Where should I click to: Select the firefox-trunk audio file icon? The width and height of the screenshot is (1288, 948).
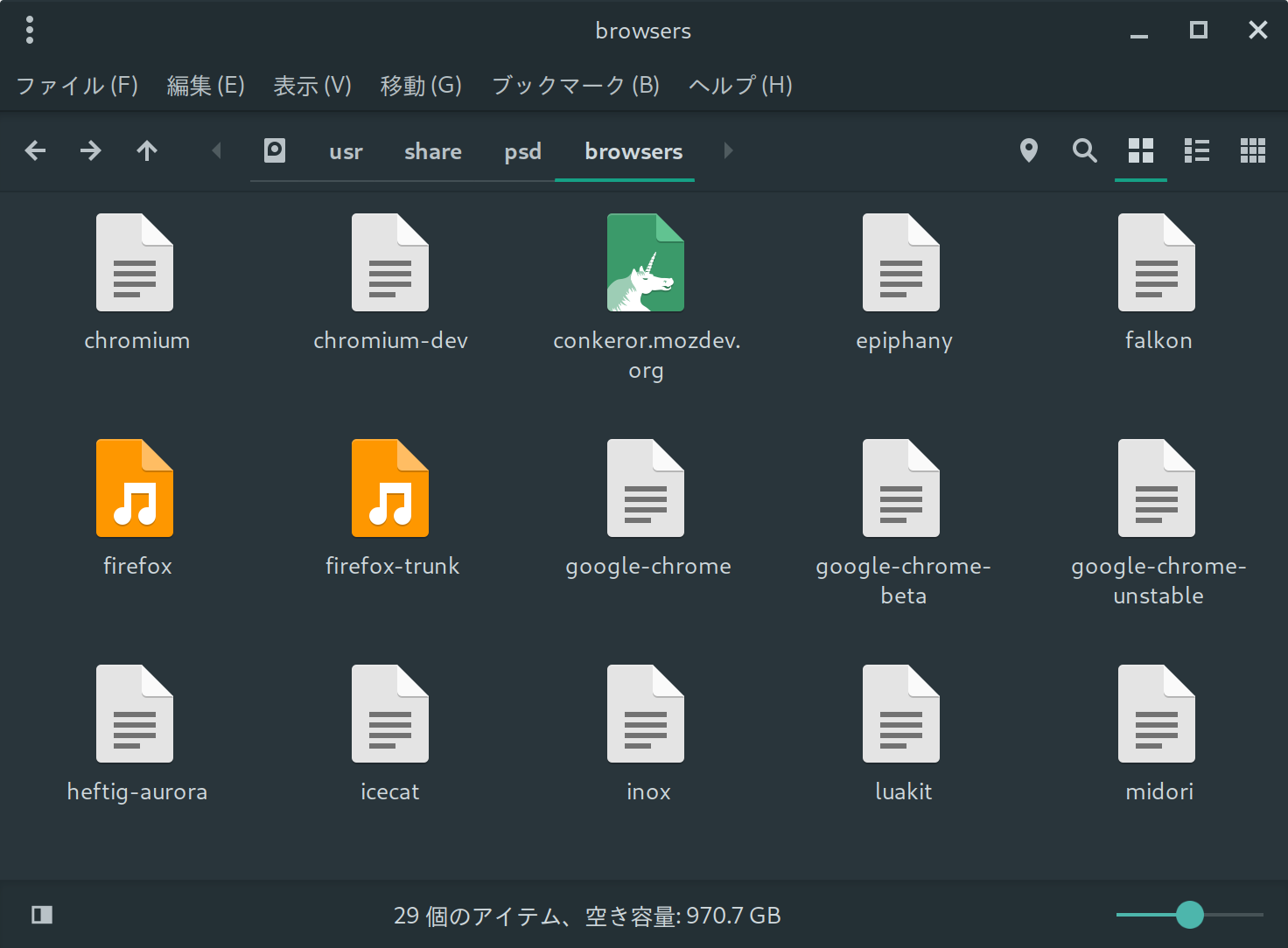[390, 488]
